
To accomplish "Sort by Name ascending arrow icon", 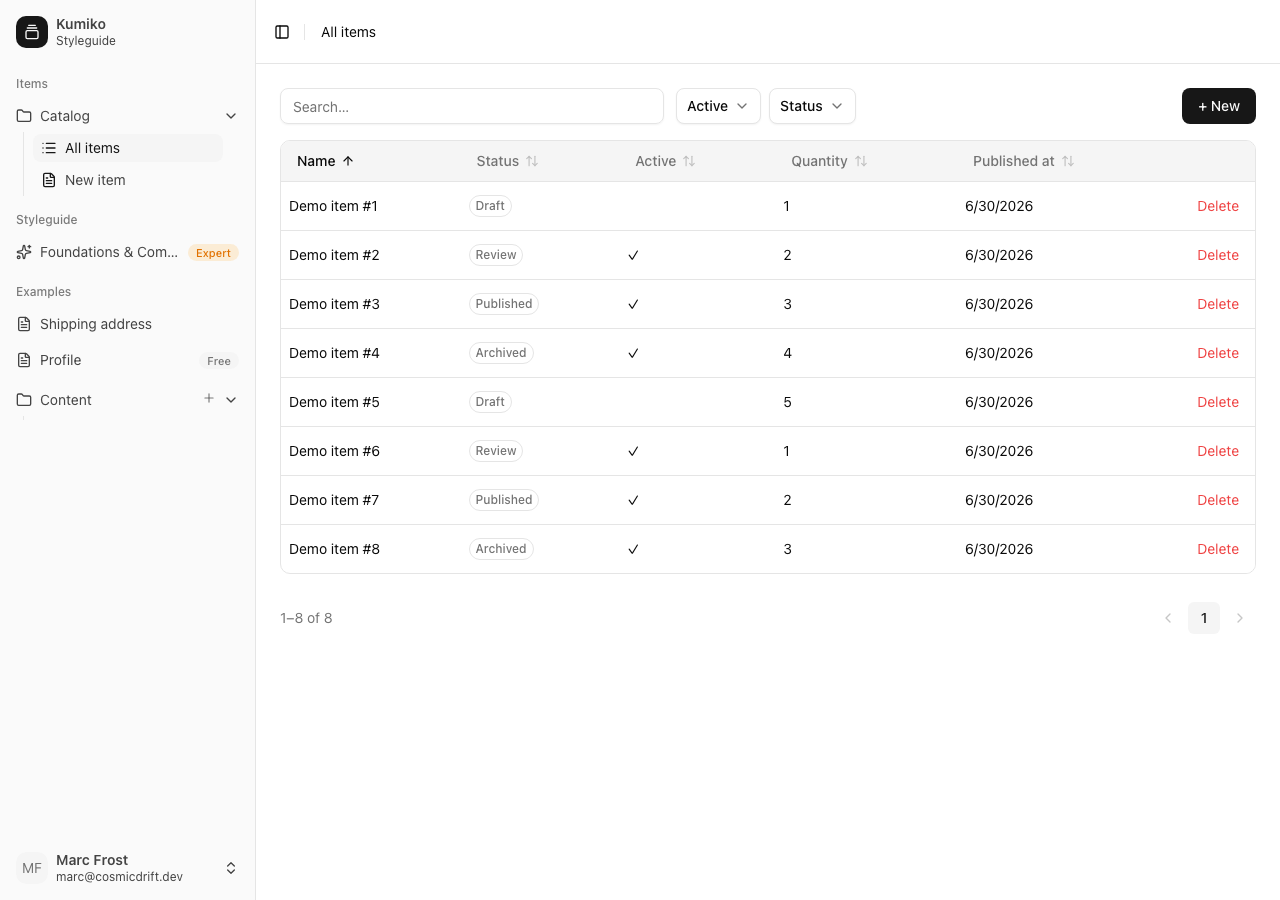I will 348,161.
